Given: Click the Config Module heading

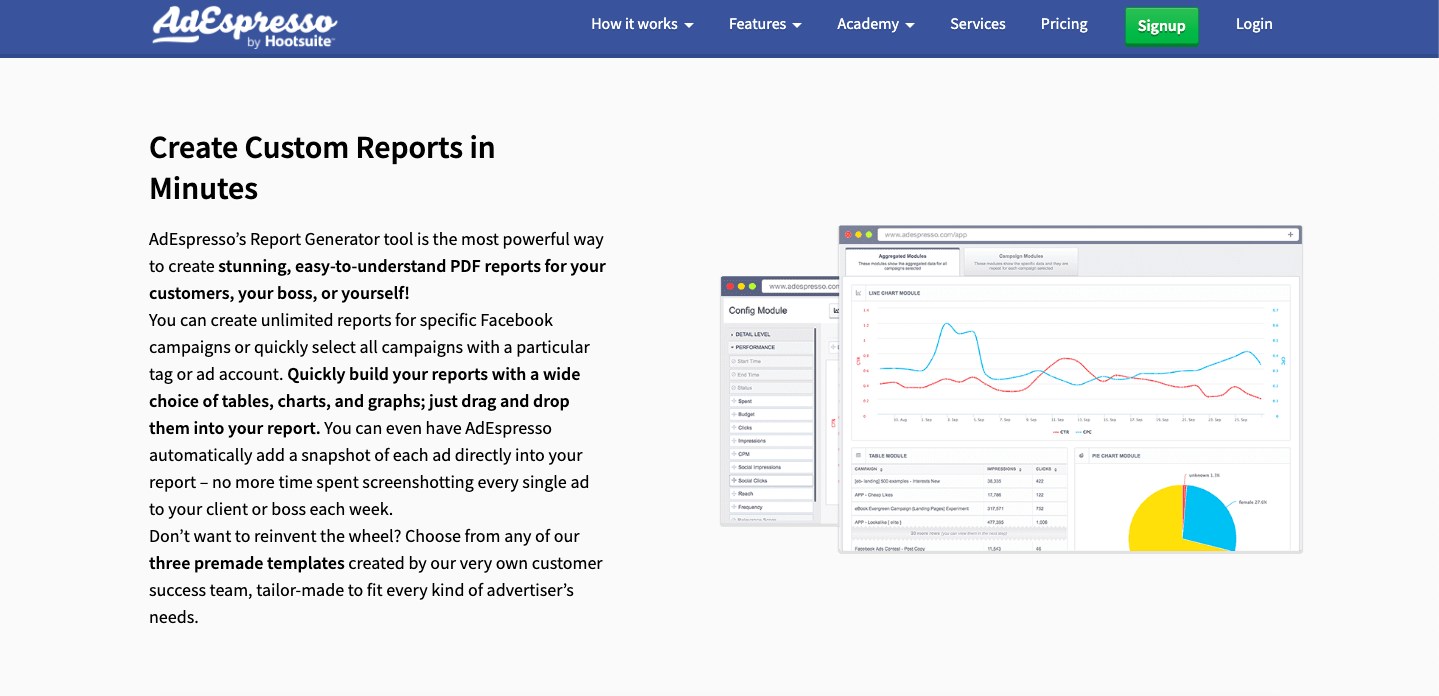Looking at the screenshot, I should pos(758,310).
